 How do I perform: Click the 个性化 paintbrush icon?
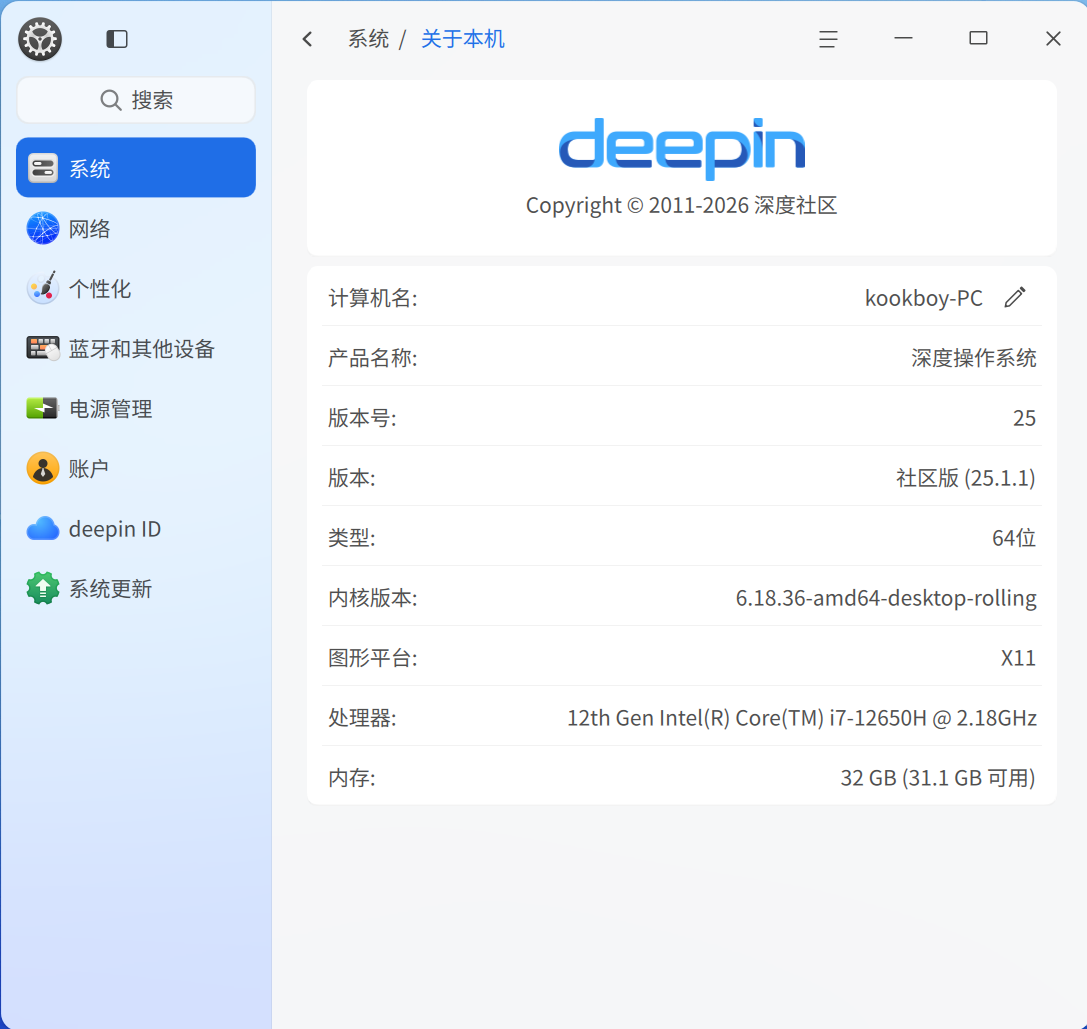(x=43, y=288)
